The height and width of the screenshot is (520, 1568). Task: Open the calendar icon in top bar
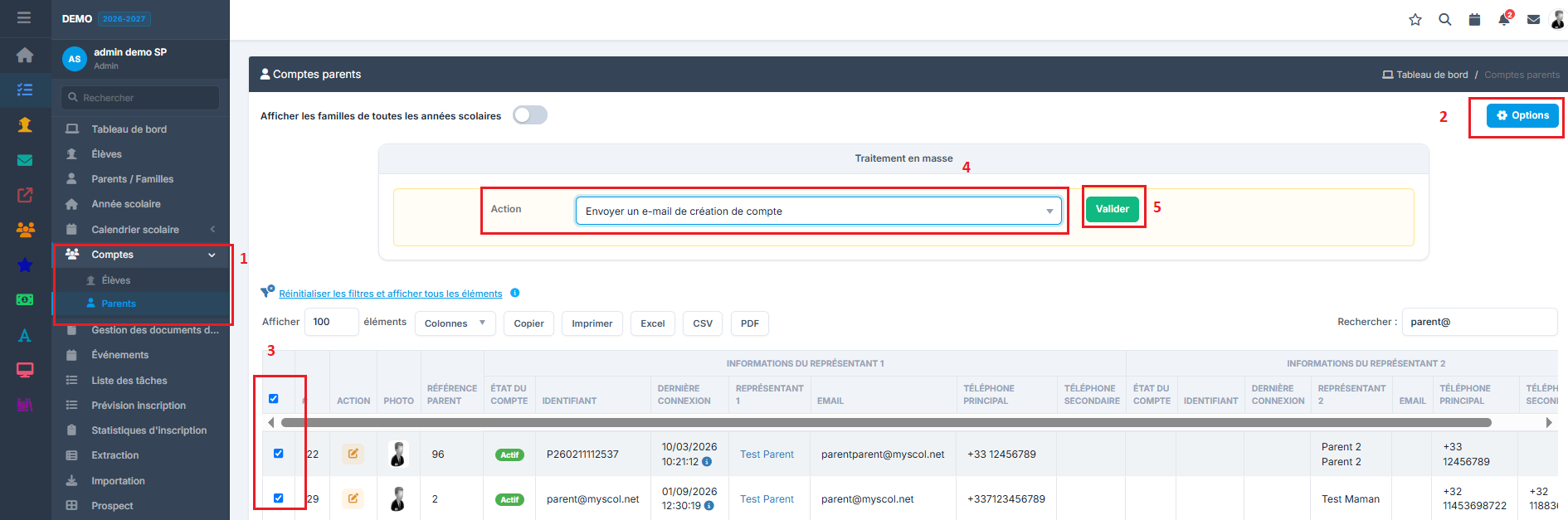click(x=1474, y=20)
